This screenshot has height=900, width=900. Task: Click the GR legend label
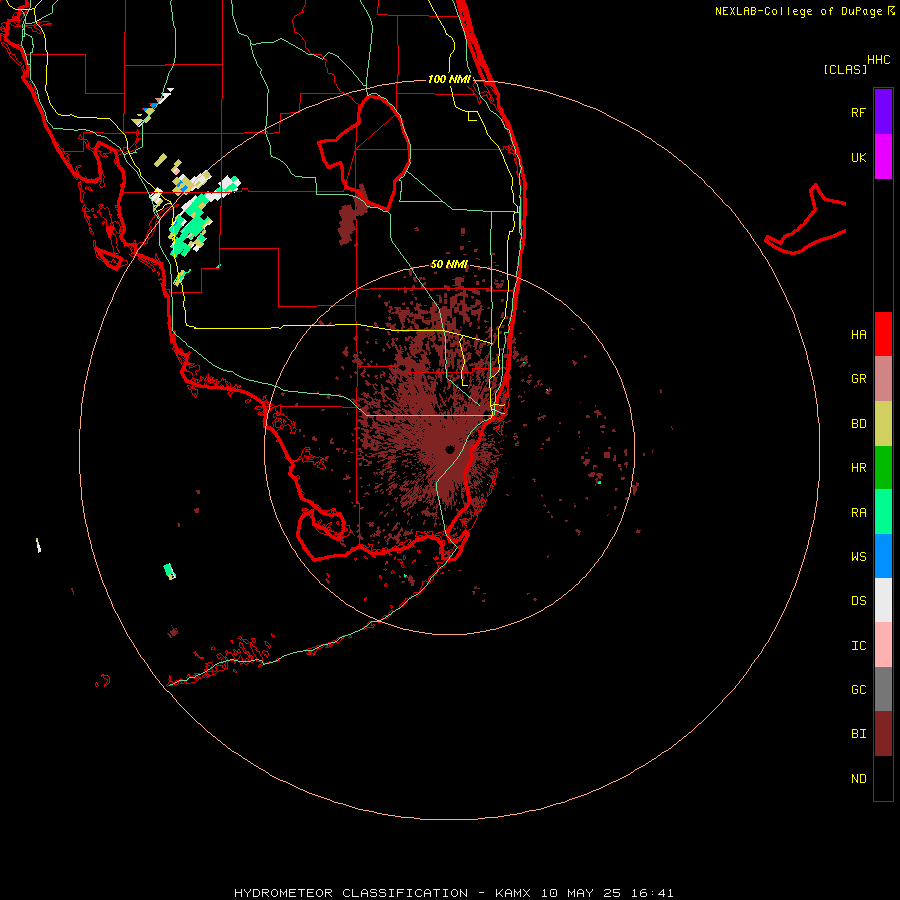pos(858,379)
